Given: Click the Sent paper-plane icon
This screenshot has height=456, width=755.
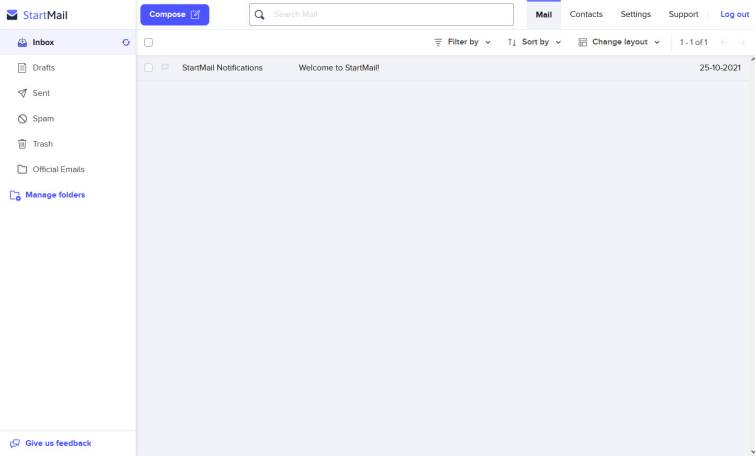Looking at the screenshot, I should [x=22, y=93].
